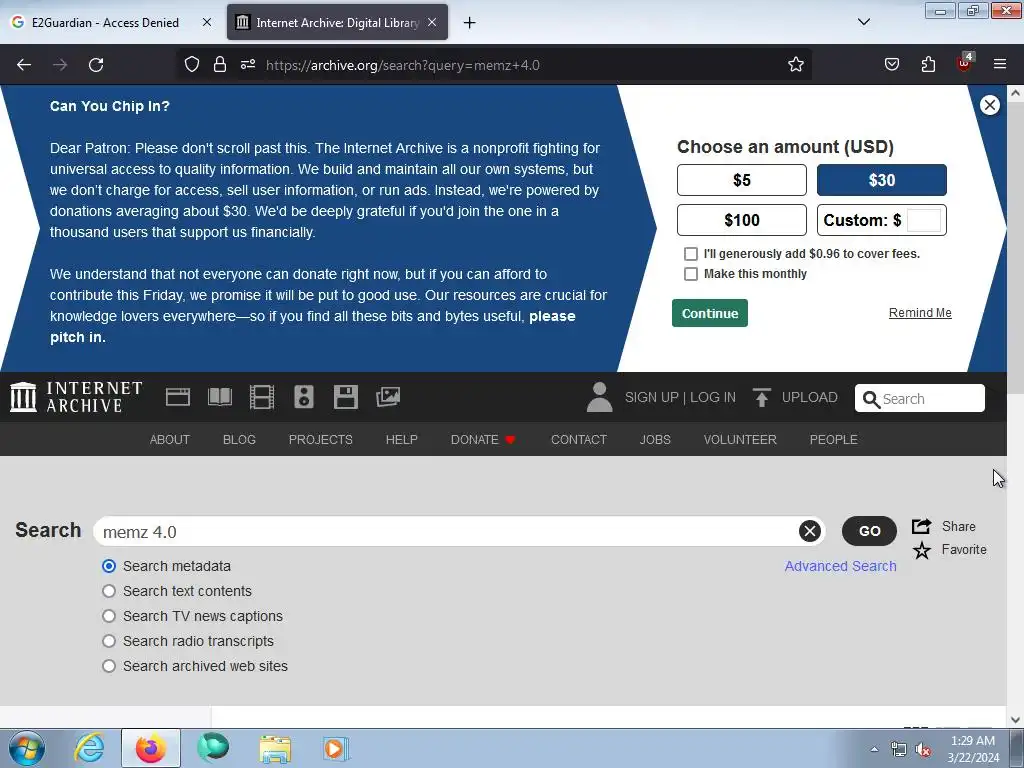Focus the Custom donation amount field
1024x768 pixels.
pyautogui.click(x=924, y=220)
